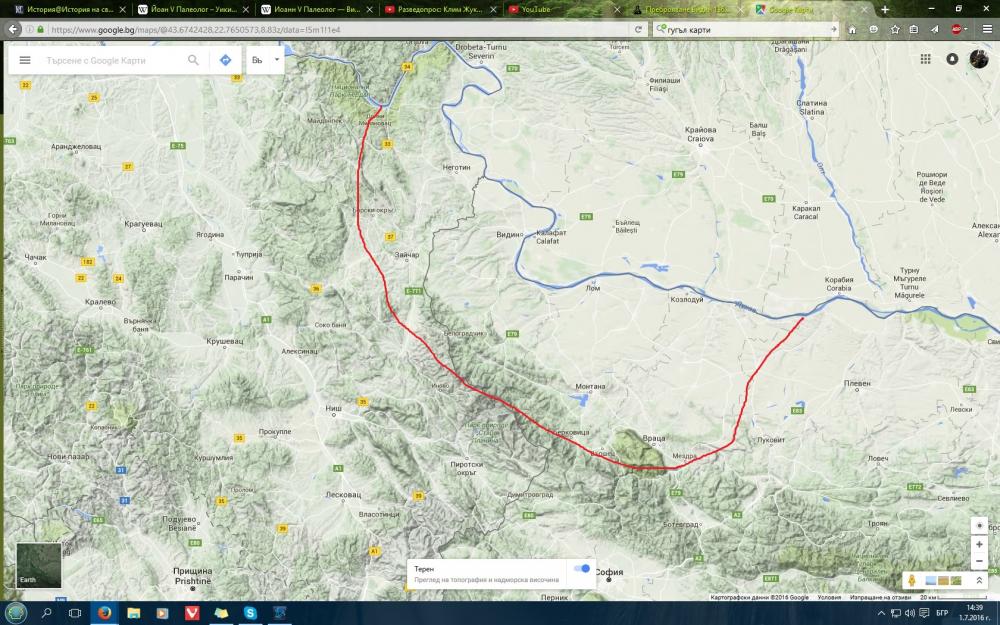Viewport: 1000px width, 625px height.
Task: Zoom out on the map
Action: point(980,561)
